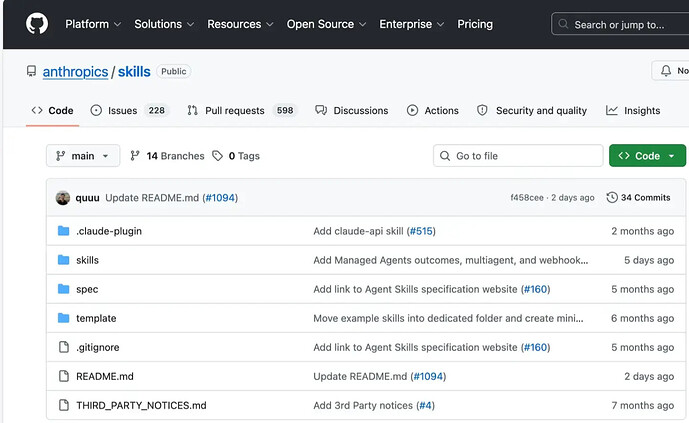Image resolution: width=689 pixels, height=423 pixels.
Task: Open #160 link in the .gitignore row
Action: coord(536,347)
